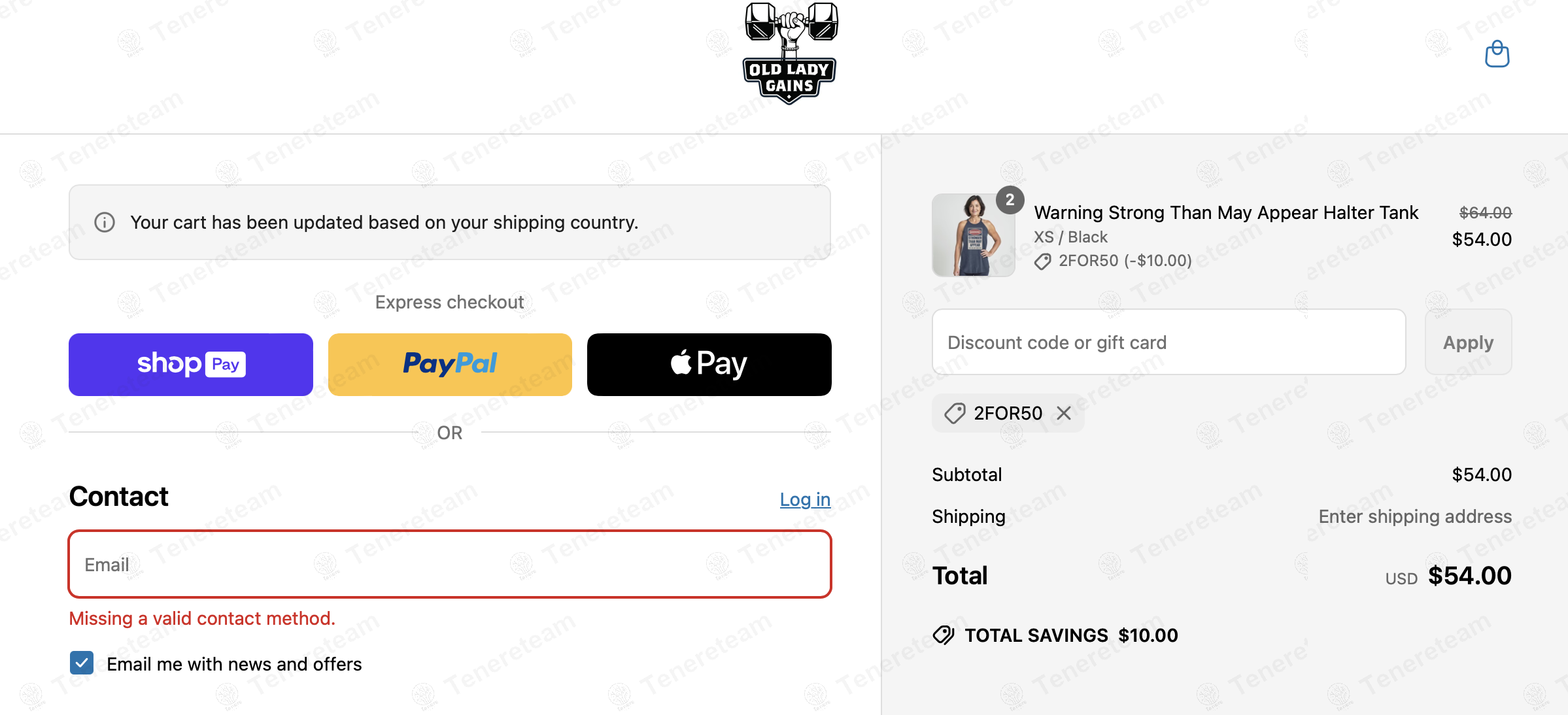Click the tag icon next to Total Savings
Image resolution: width=1568 pixels, height=715 pixels.
(942, 635)
